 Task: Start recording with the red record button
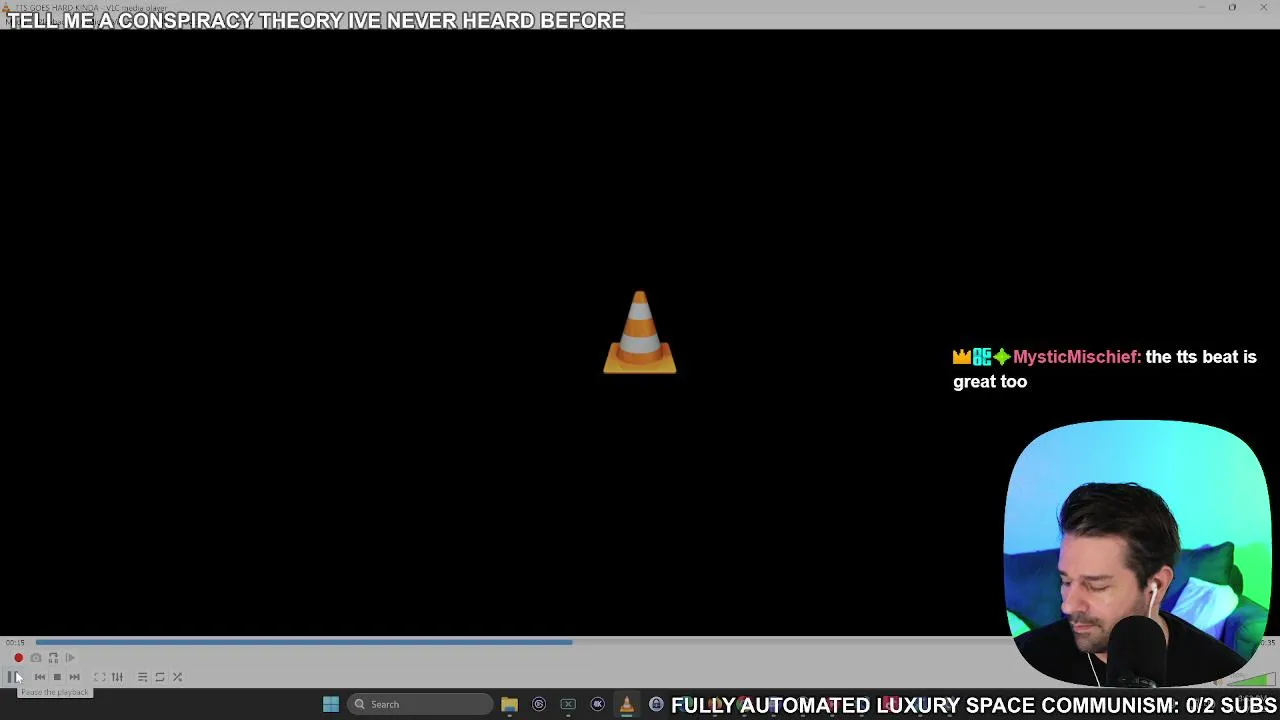tap(18, 658)
